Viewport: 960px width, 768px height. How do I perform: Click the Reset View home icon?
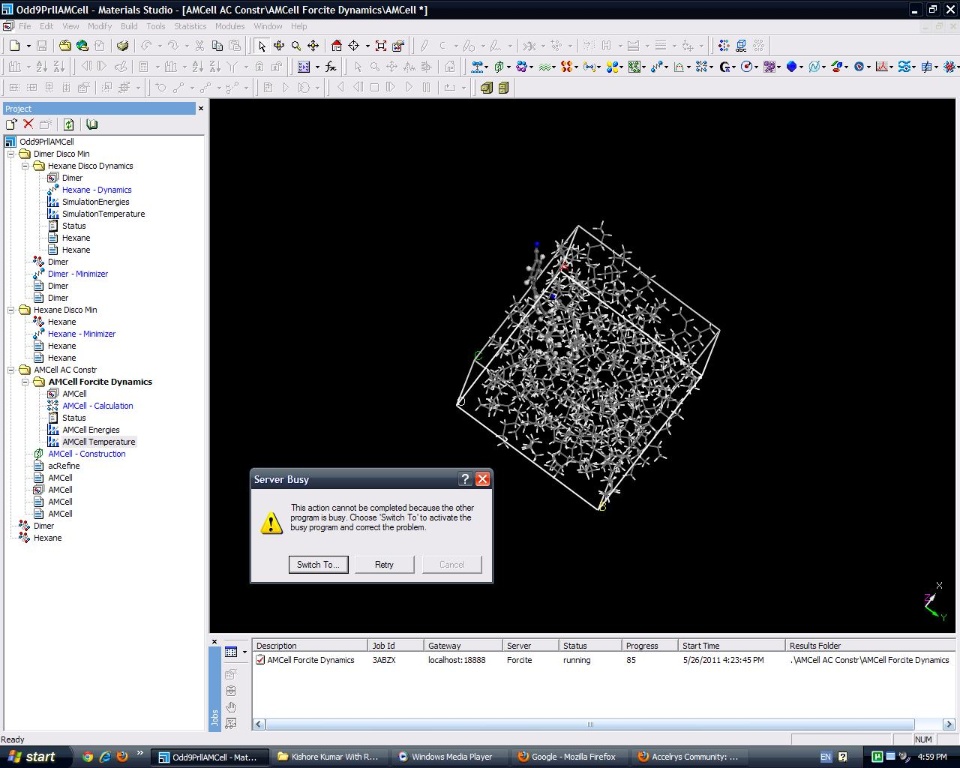tap(336, 46)
